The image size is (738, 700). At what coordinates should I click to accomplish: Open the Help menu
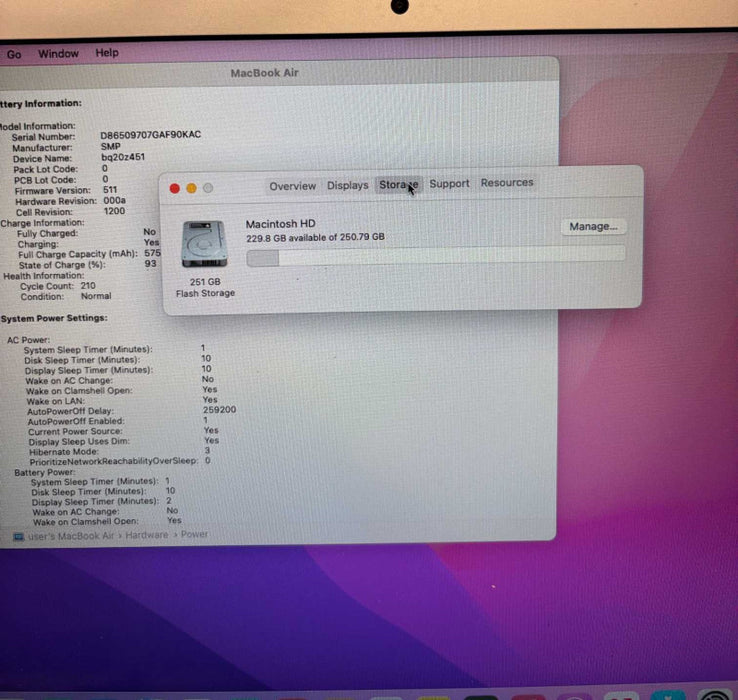pos(107,53)
